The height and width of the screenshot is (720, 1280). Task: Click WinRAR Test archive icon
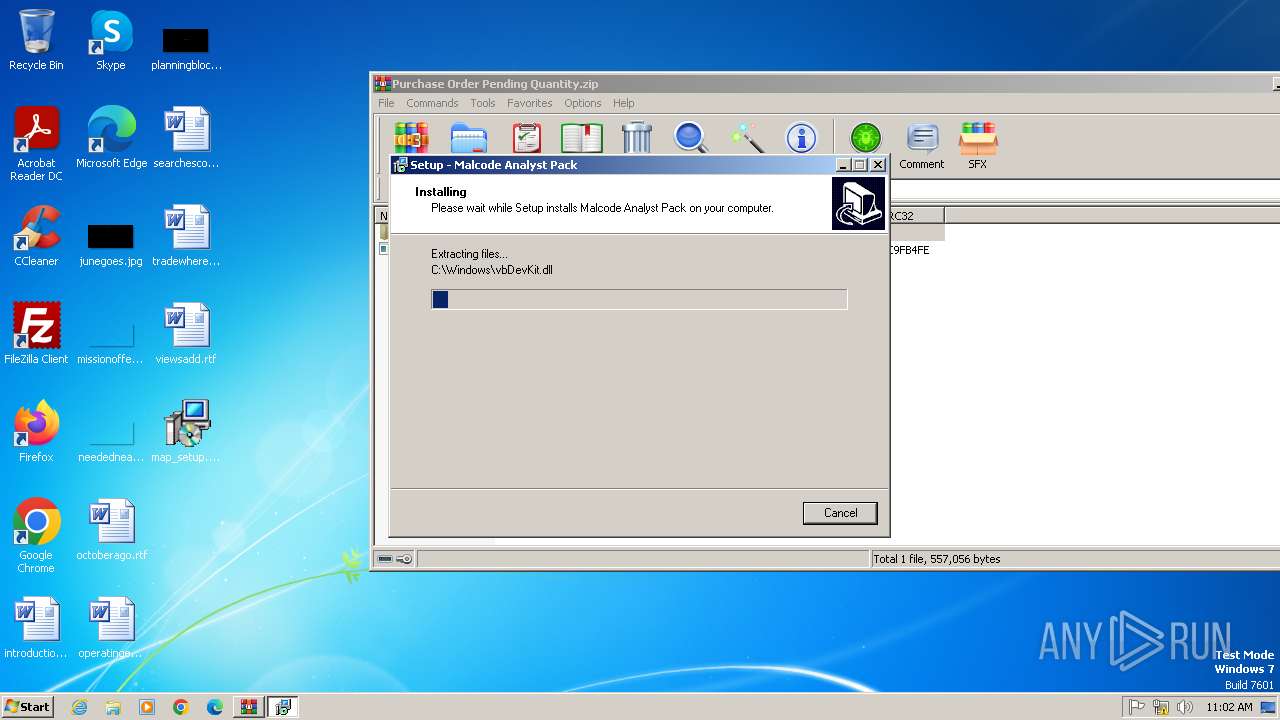[x=526, y=138]
